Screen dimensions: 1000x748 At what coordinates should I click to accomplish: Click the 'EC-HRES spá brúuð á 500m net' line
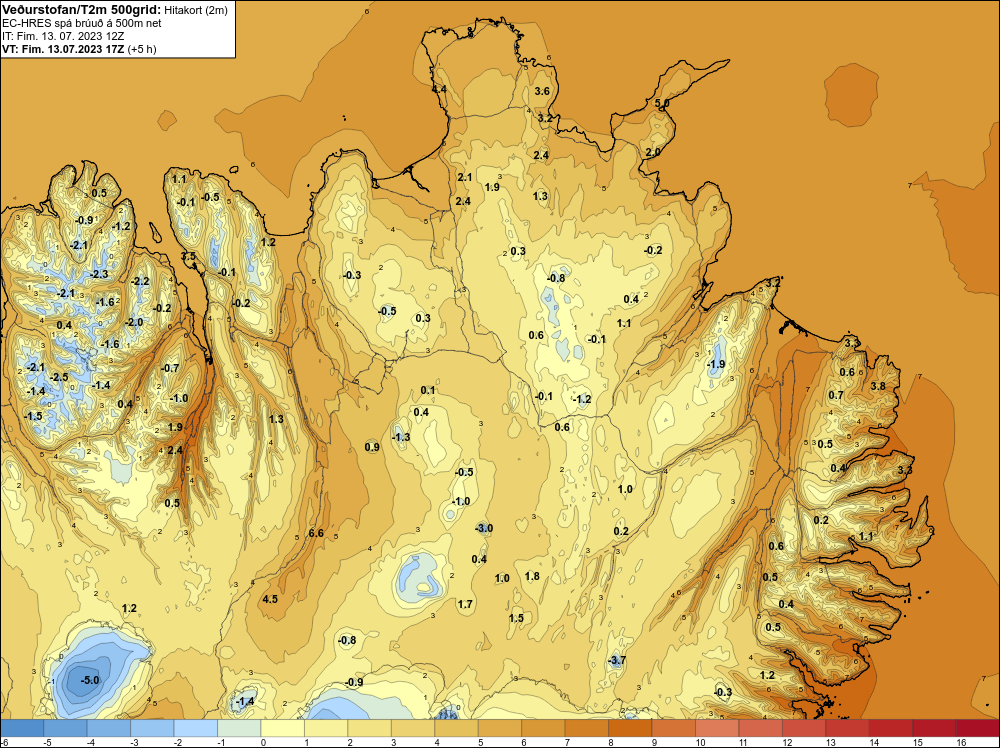[x=82, y=23]
